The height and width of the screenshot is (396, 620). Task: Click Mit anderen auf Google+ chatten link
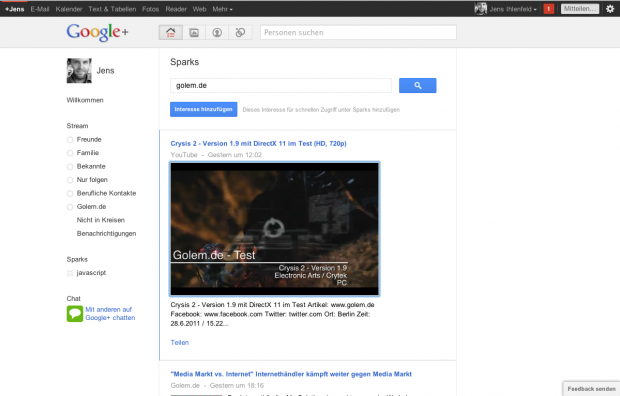coord(110,314)
